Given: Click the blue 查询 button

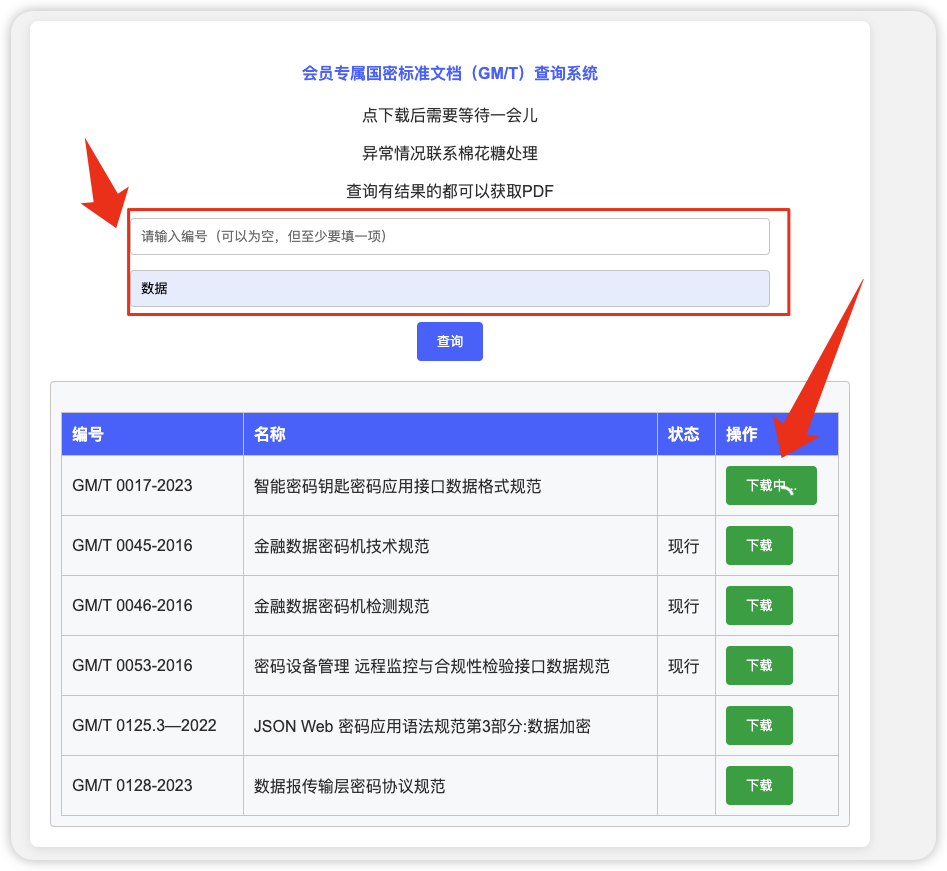Looking at the screenshot, I should tap(450, 341).
